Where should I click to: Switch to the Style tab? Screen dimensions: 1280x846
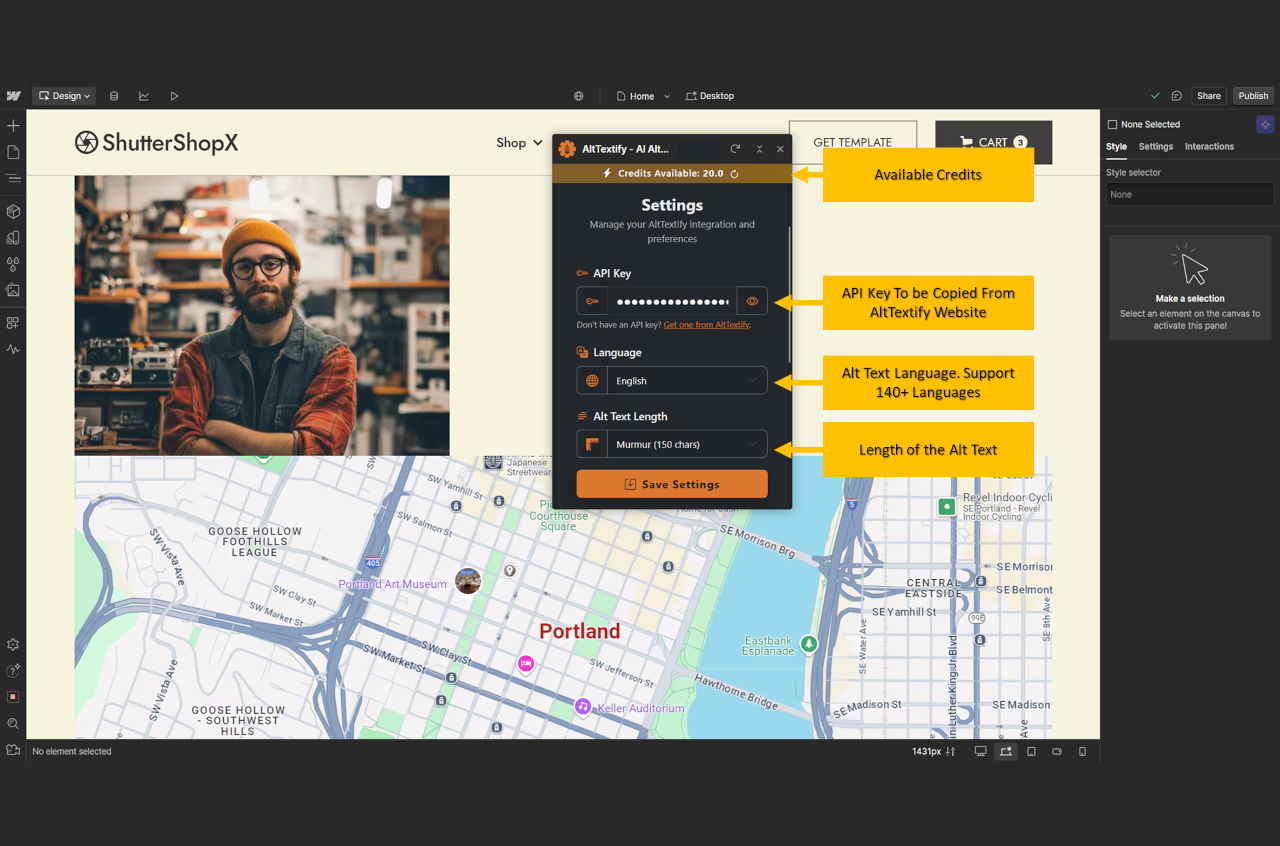[1116, 147]
